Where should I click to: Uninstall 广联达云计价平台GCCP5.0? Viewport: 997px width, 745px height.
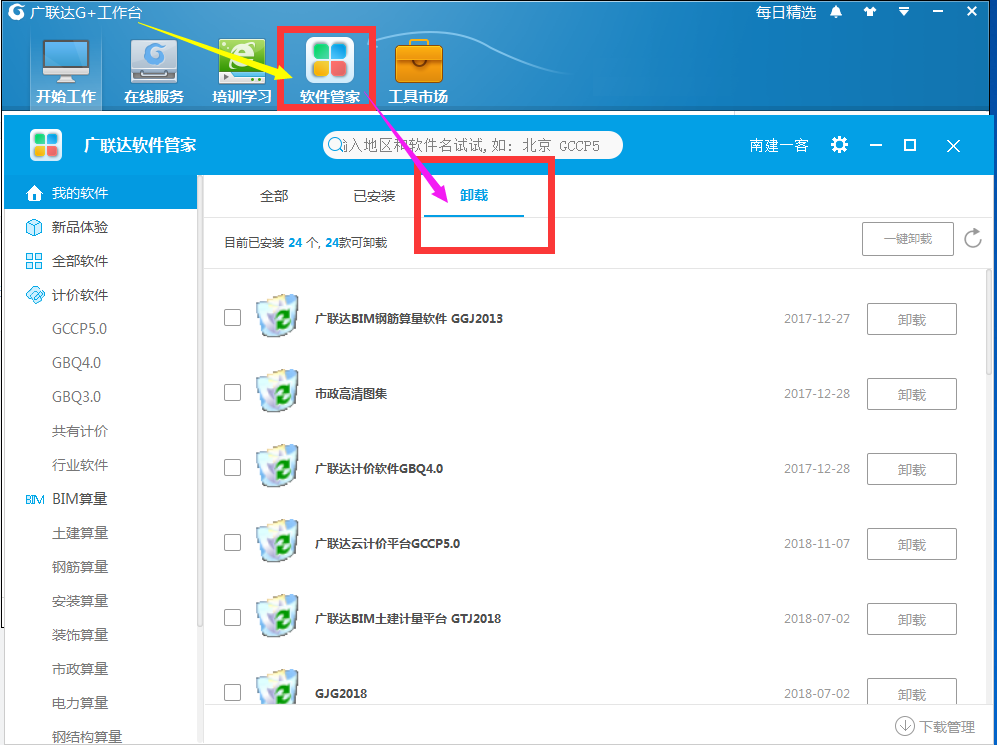tap(912, 544)
